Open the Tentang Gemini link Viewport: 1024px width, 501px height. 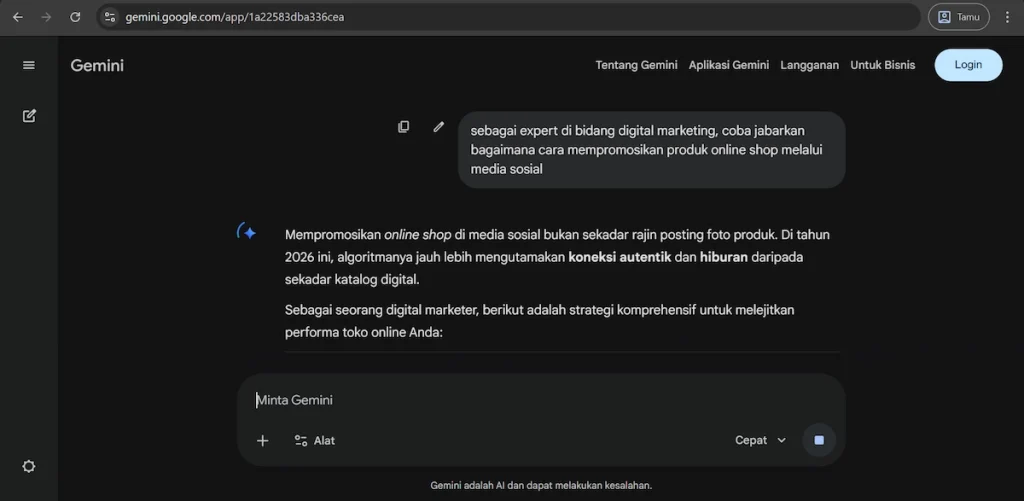pos(636,65)
